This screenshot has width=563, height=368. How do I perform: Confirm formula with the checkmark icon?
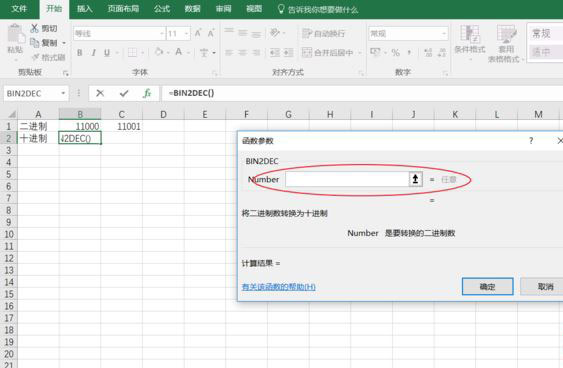click(x=124, y=94)
